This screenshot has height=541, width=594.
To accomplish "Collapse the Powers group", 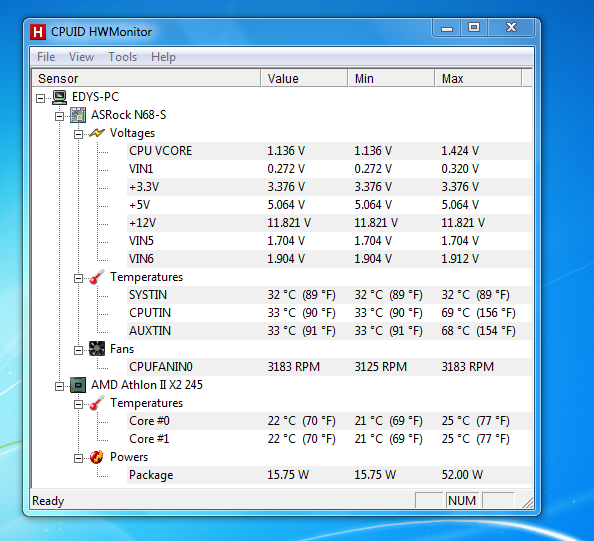I will 78,458.
